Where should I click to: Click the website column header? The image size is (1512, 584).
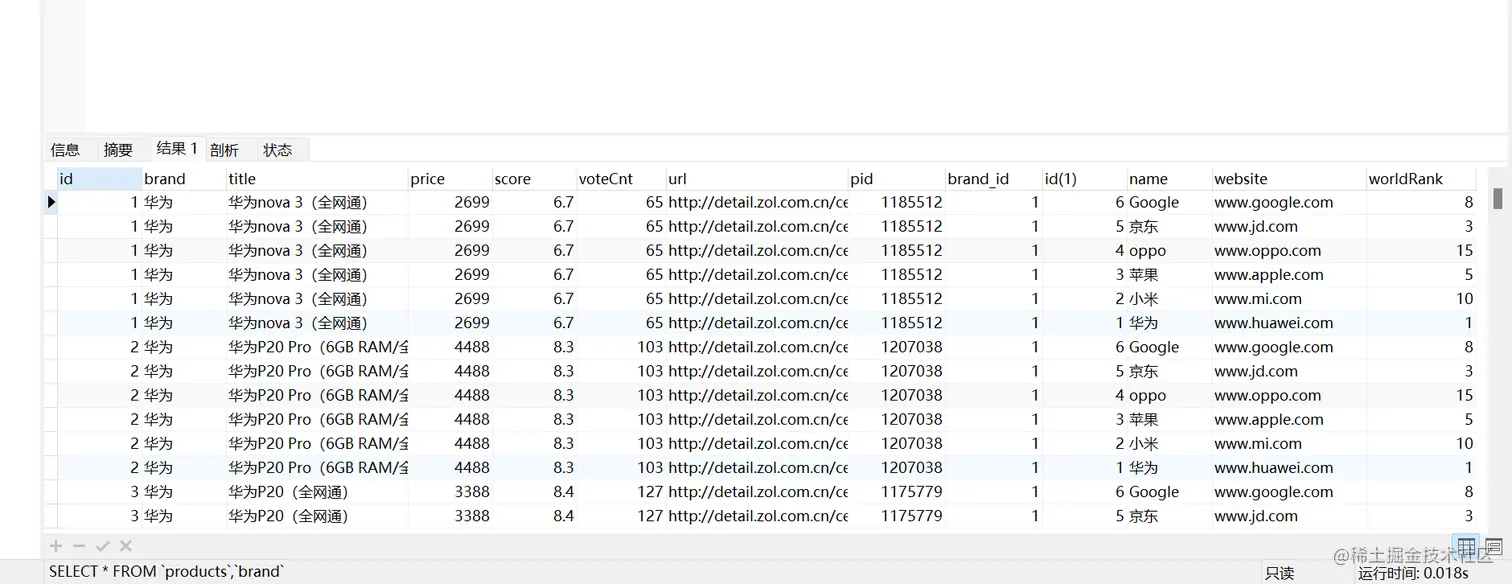[x=1289, y=179]
